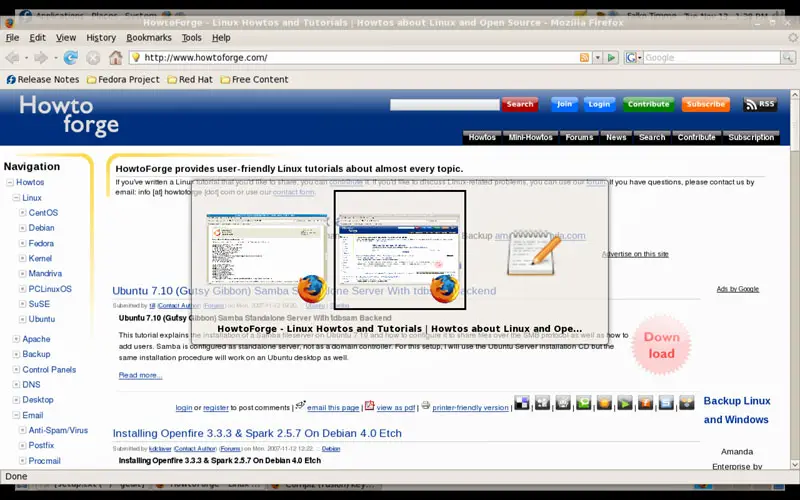Select the text editor notepad in switcher
The width and height of the screenshot is (800, 500).
coord(534,252)
